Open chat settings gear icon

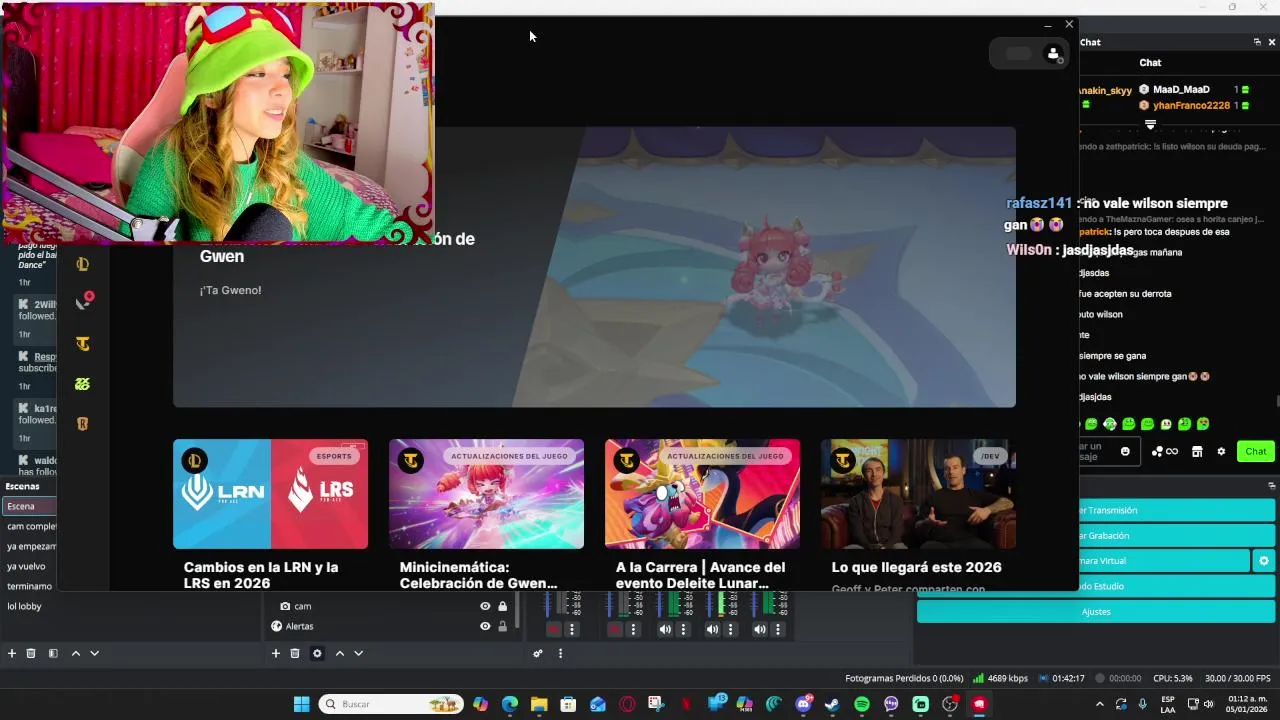(1221, 451)
